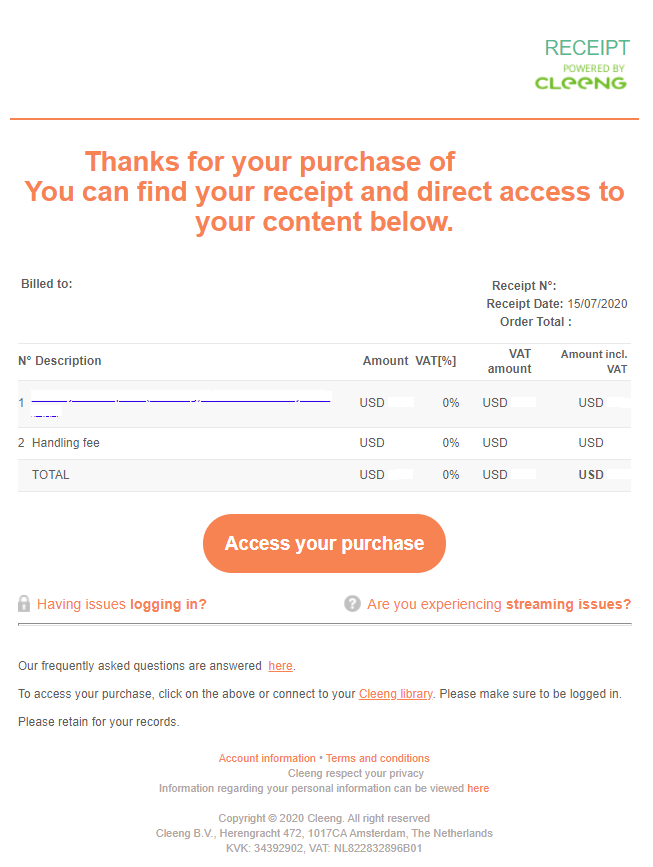Click the N° Description column header
This screenshot has height=867, width=653.
pos(60,361)
